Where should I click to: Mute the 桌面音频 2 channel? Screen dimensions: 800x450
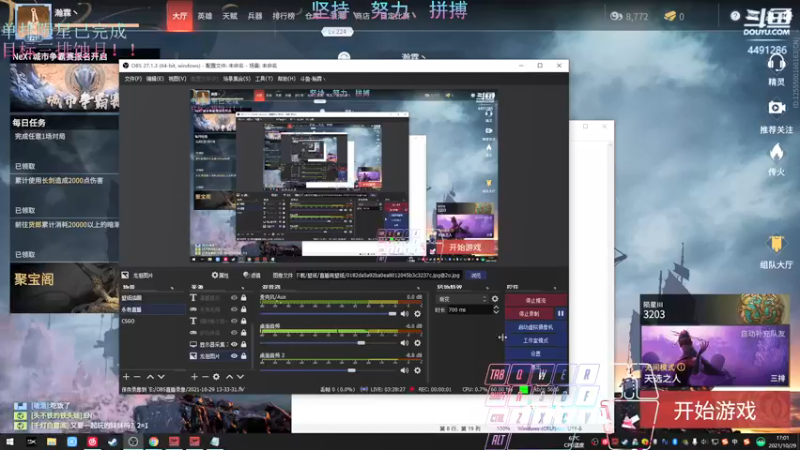(405, 370)
